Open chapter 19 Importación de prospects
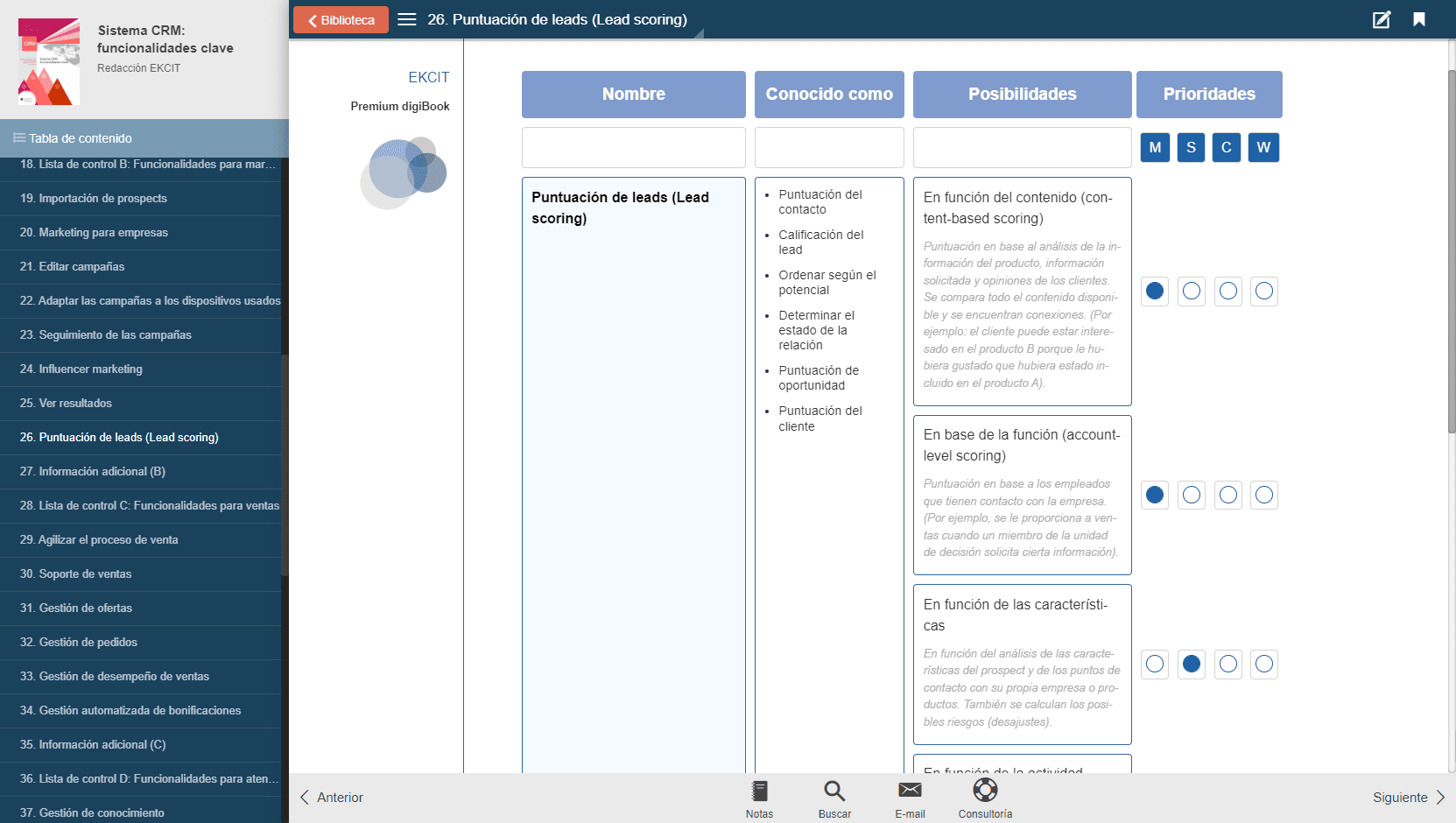Viewport: 1456px width, 823px height. pyautogui.click(x=140, y=199)
